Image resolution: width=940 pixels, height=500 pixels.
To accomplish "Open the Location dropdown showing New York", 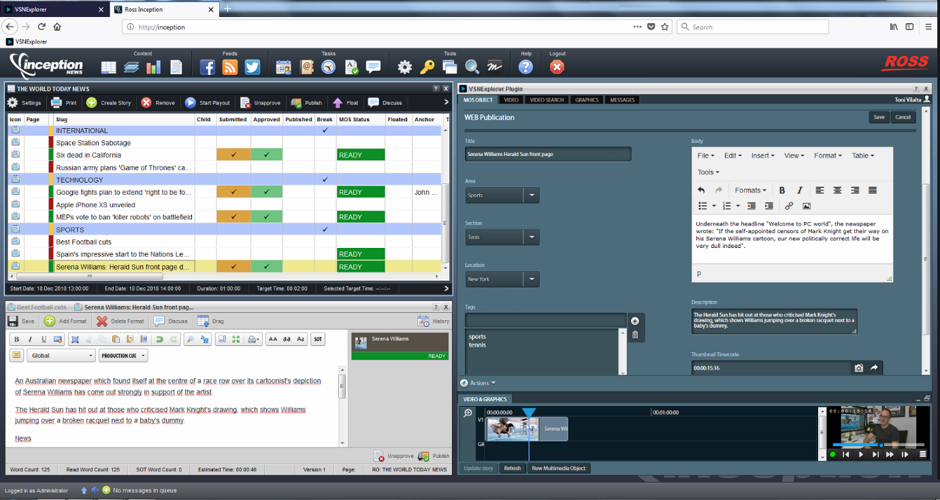I will click(502, 279).
